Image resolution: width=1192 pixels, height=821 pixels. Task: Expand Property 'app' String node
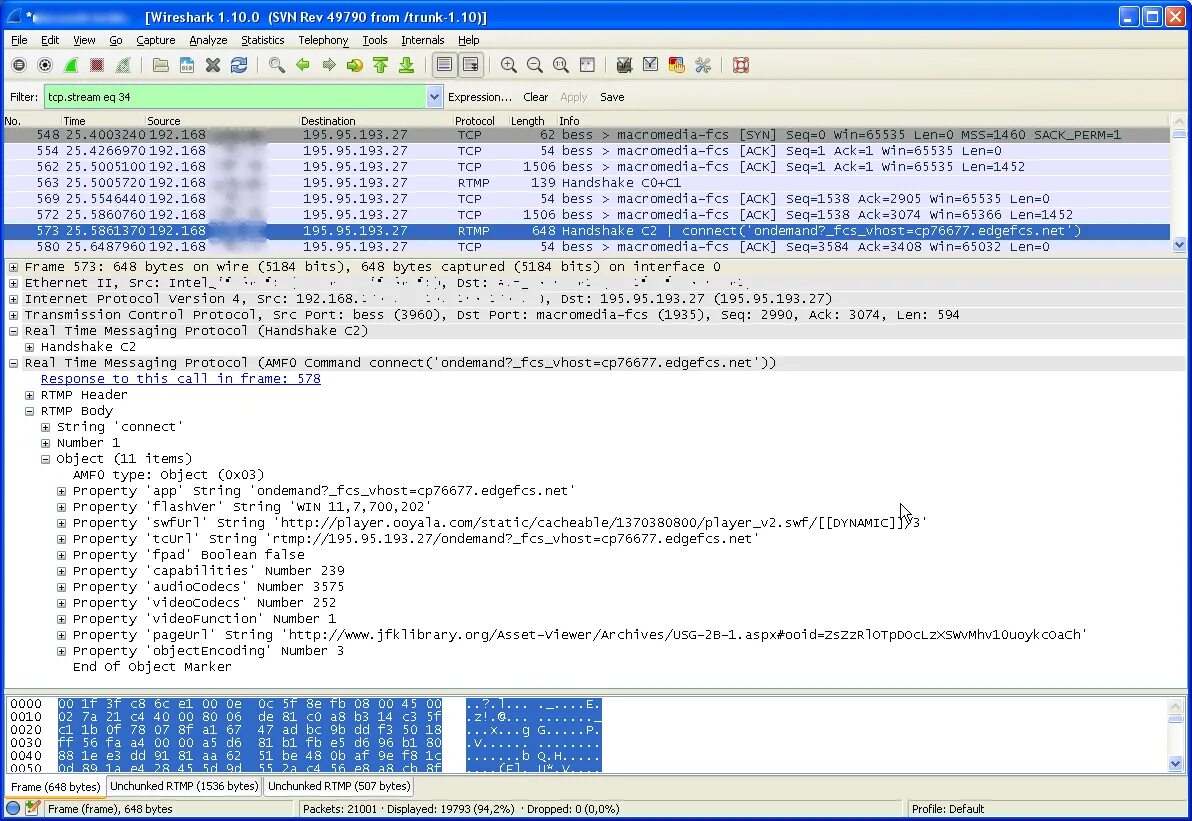click(61, 490)
